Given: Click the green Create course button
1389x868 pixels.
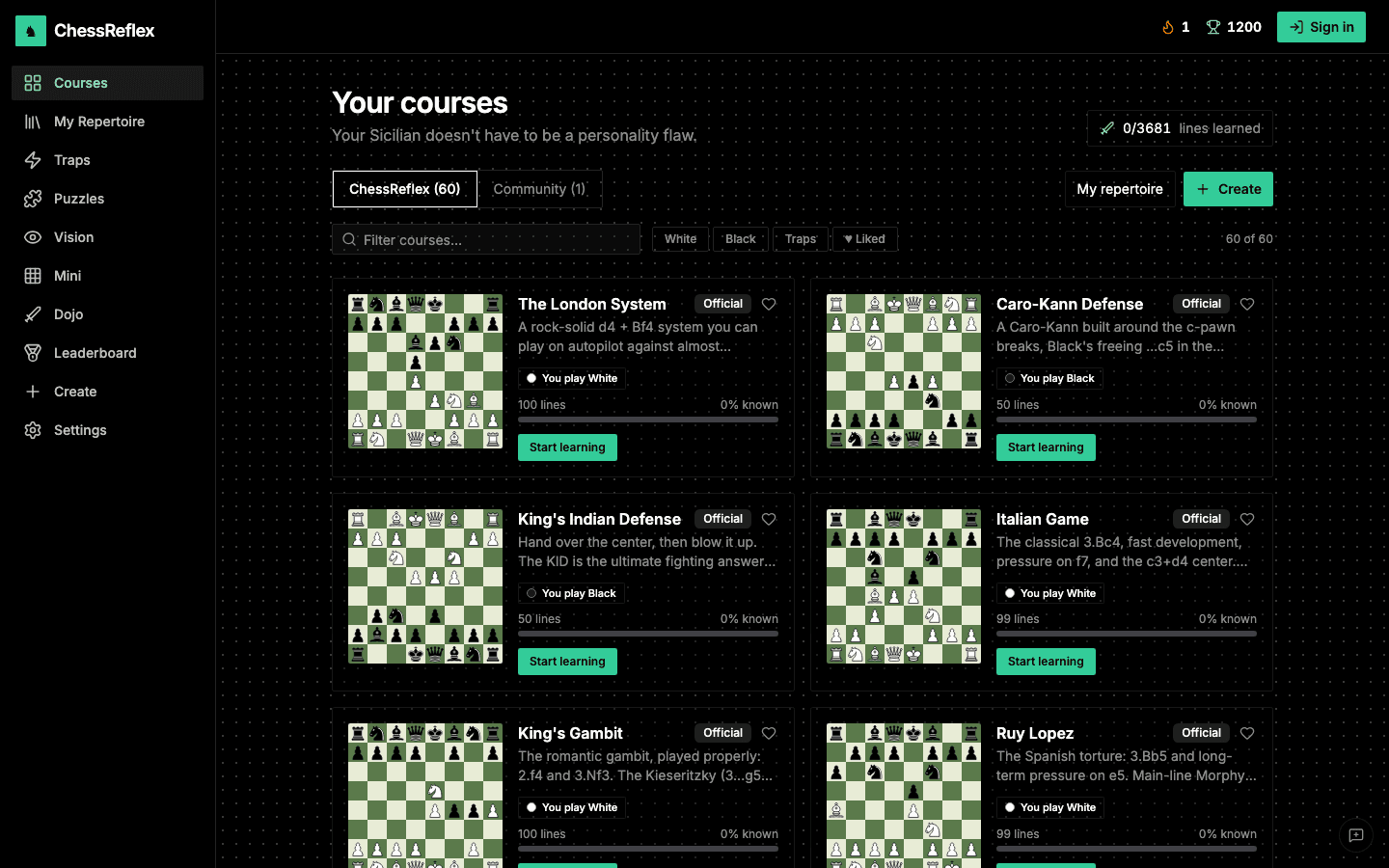Looking at the screenshot, I should click(1228, 189).
